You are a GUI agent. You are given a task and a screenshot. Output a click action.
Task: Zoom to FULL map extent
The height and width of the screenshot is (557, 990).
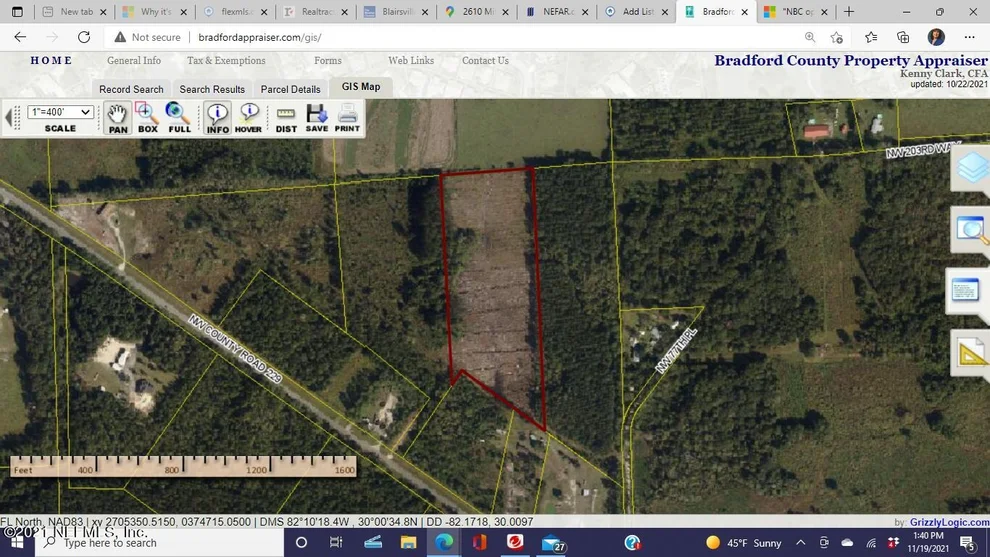pos(179,117)
